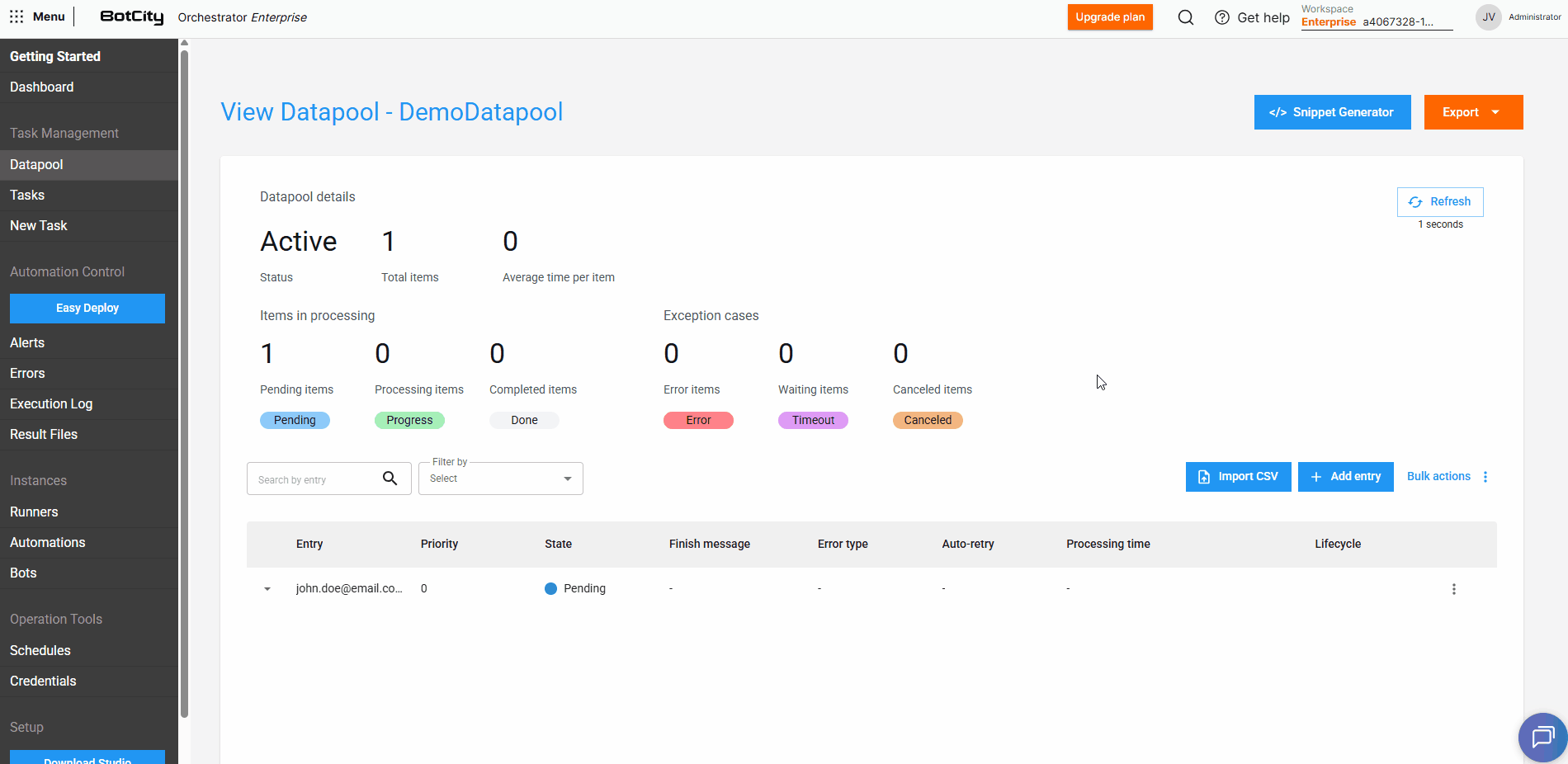This screenshot has height=764, width=1568.
Task: Click the Search by entry input field
Action: tap(314, 479)
